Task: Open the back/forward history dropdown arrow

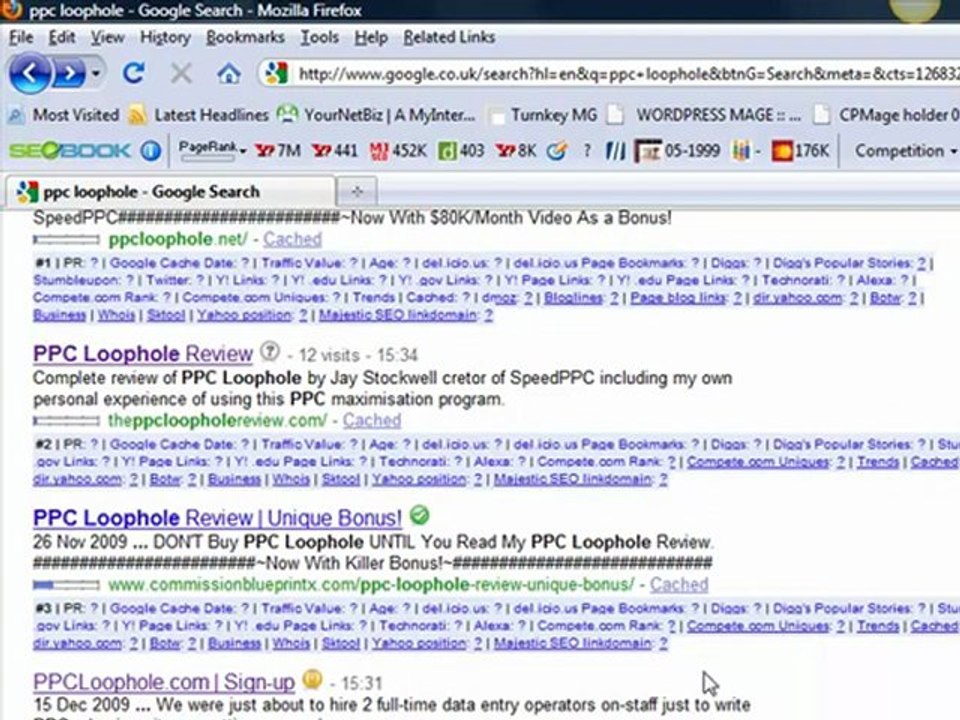Action: [x=96, y=74]
